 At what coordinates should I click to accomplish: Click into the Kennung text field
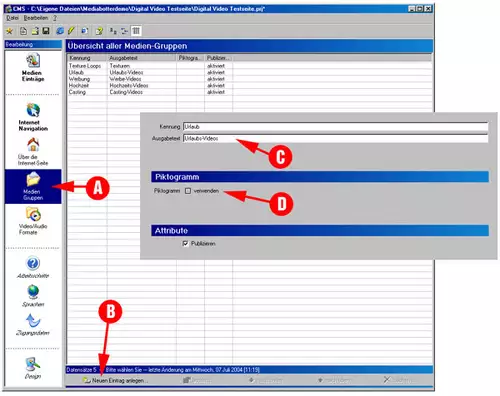pos(336,127)
